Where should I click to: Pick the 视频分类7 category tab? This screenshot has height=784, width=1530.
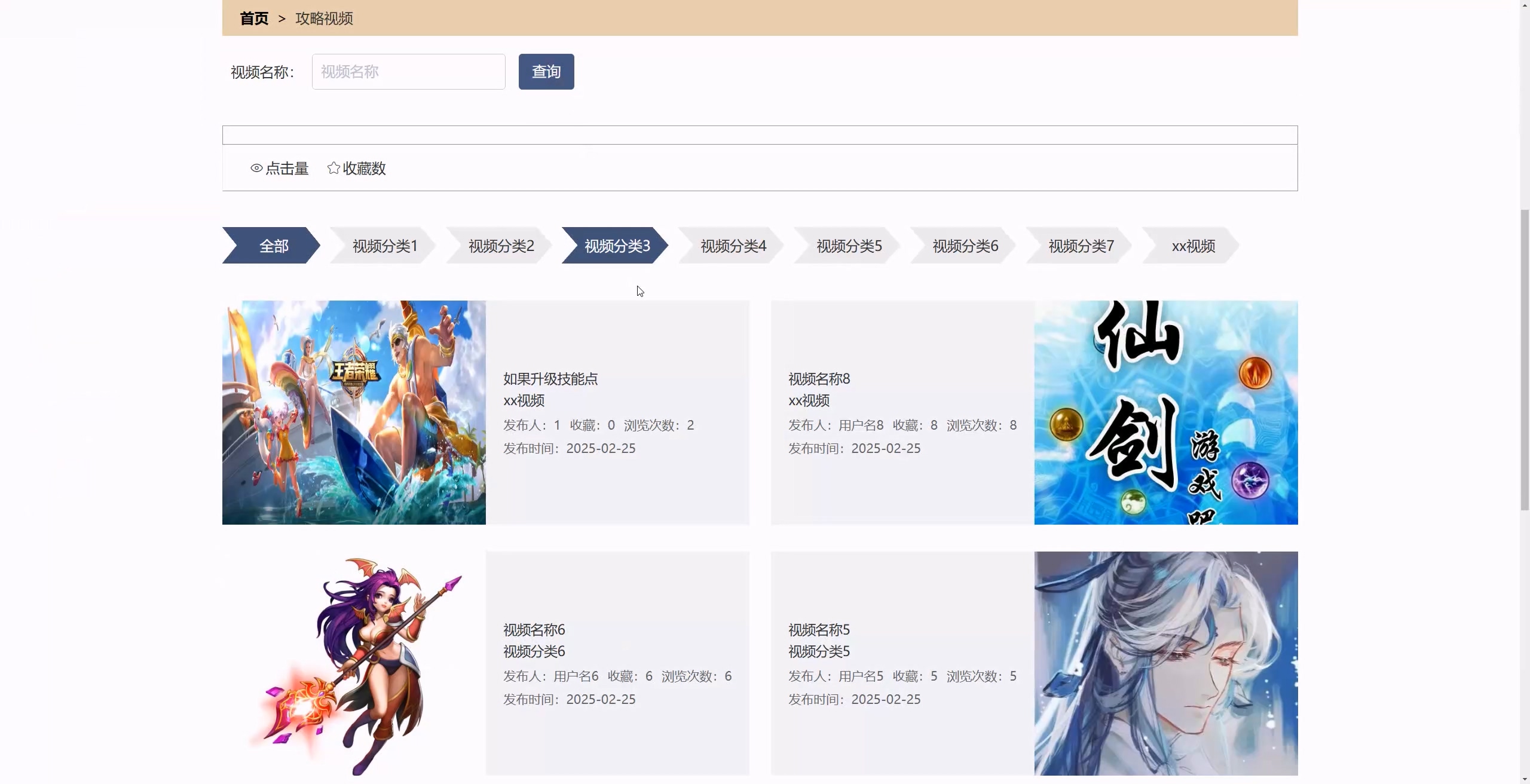tap(1080, 246)
